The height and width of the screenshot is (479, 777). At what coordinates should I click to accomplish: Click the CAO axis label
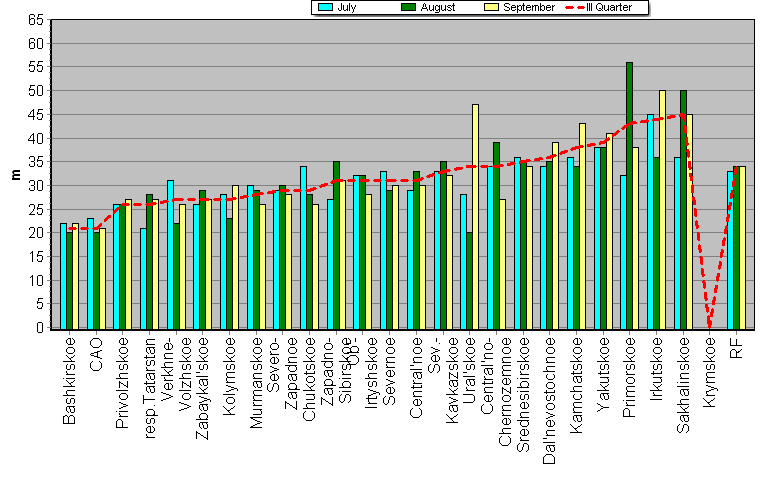pos(96,354)
